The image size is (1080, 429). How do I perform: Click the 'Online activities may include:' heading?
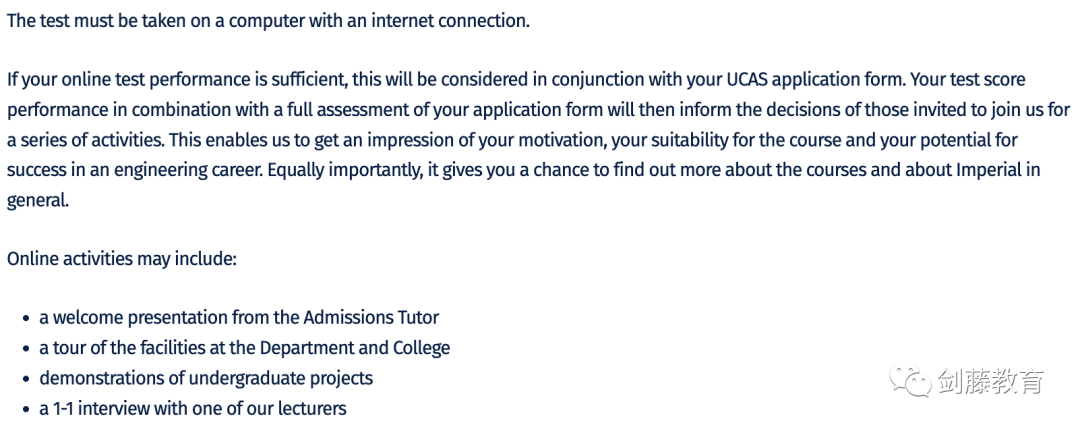pos(122,259)
